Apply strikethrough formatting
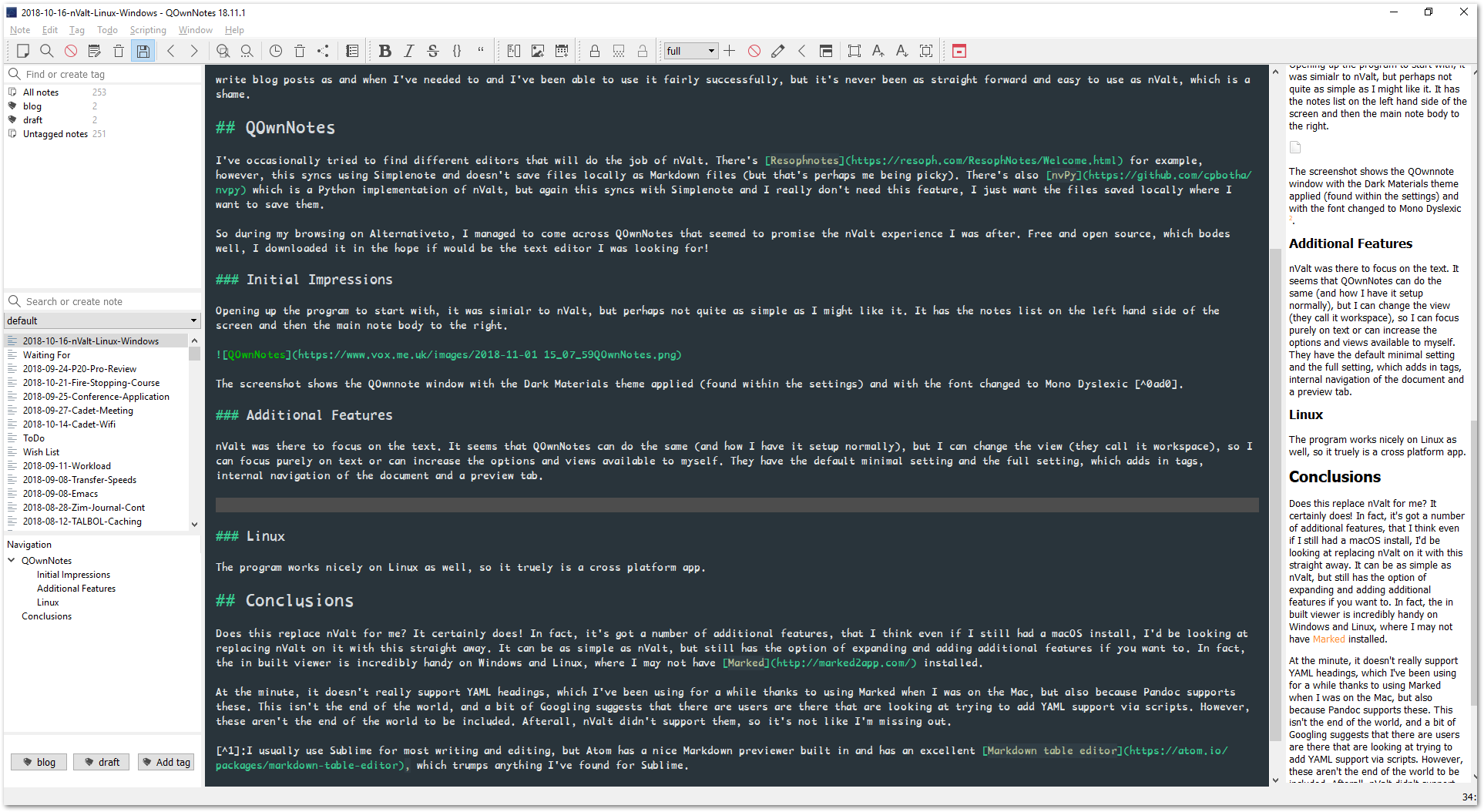This screenshot has width=1484, height=812. pyautogui.click(x=433, y=51)
